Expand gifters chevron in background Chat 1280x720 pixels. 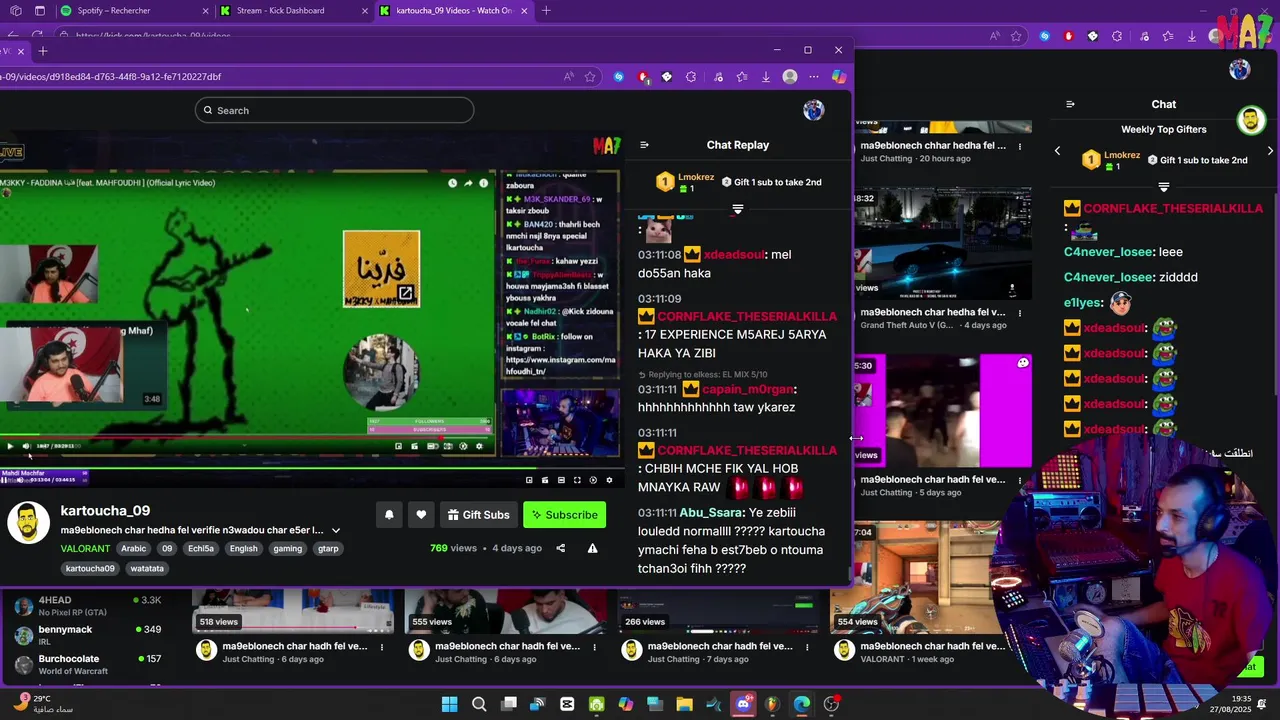[1164, 187]
